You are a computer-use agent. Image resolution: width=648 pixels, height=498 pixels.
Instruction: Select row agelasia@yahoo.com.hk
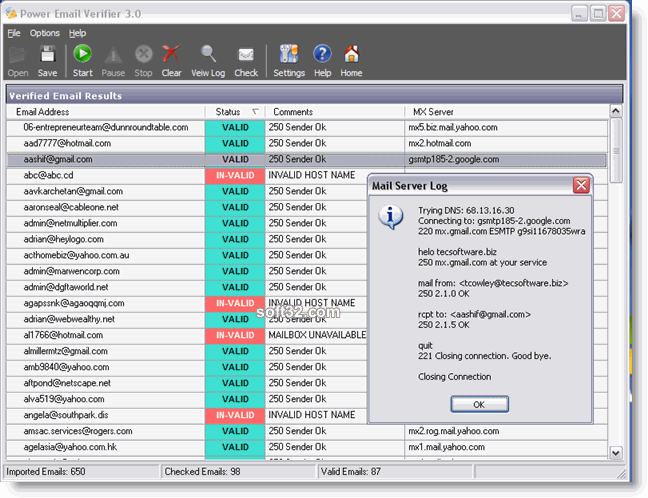pyautogui.click(x=307, y=447)
